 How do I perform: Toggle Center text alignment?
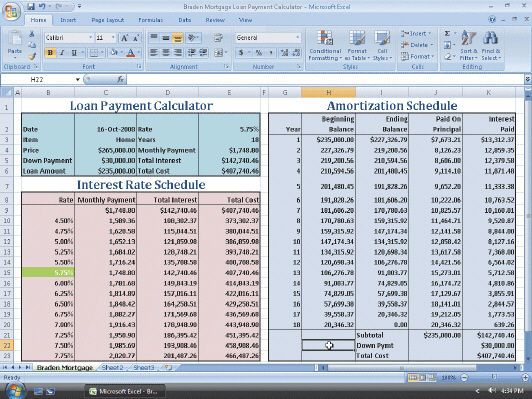point(166,53)
